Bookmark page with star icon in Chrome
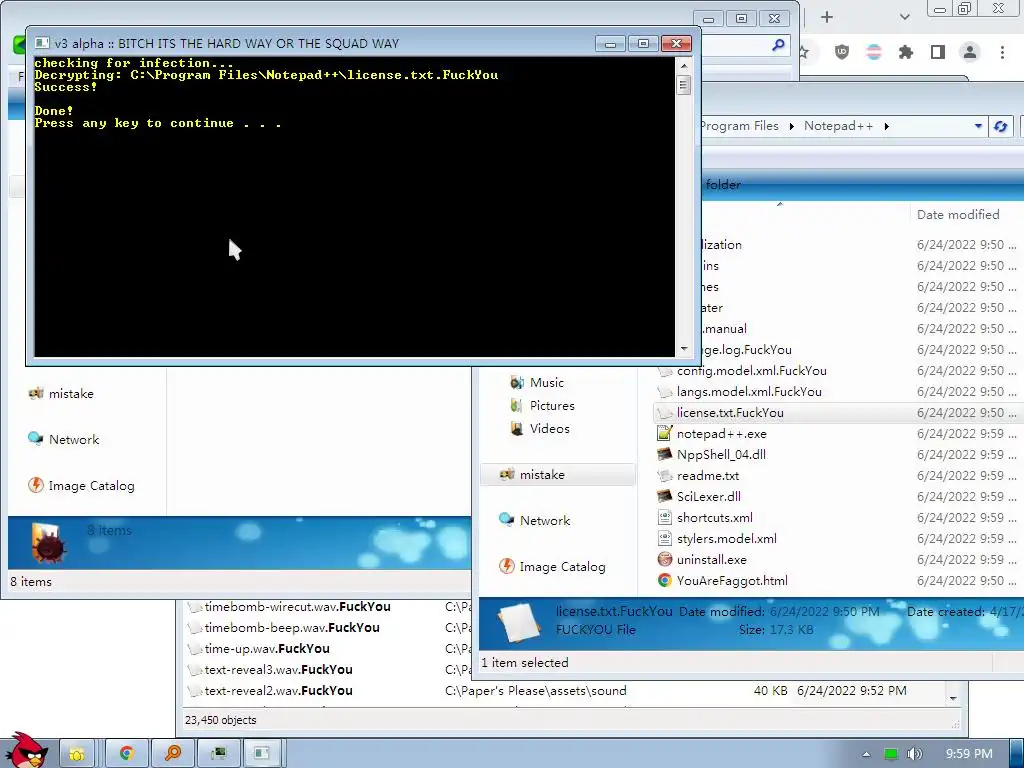Screen dimensions: 1024x768 [805, 52]
